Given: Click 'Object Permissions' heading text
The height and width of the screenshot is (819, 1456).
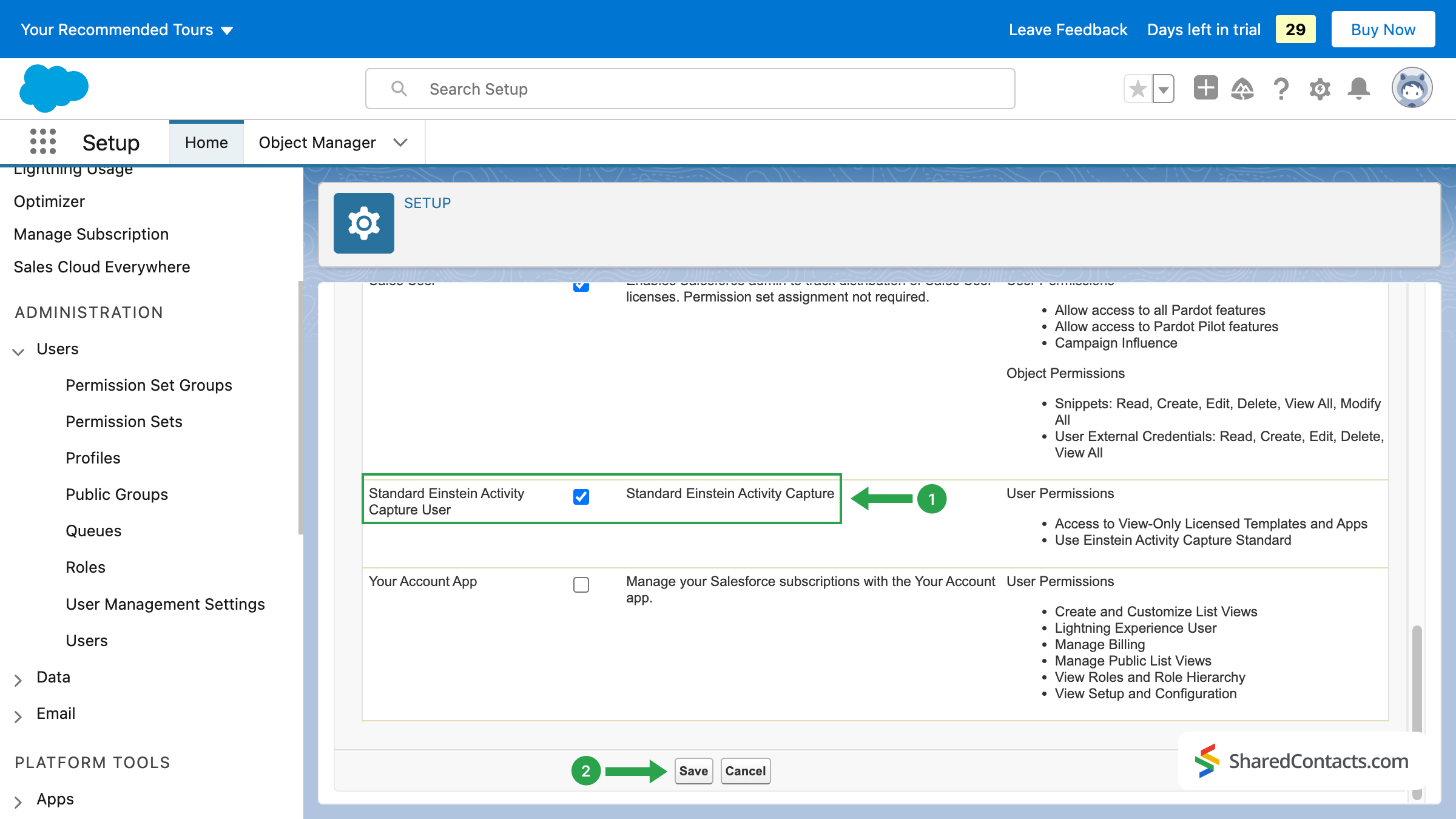Looking at the screenshot, I should click(1065, 373).
